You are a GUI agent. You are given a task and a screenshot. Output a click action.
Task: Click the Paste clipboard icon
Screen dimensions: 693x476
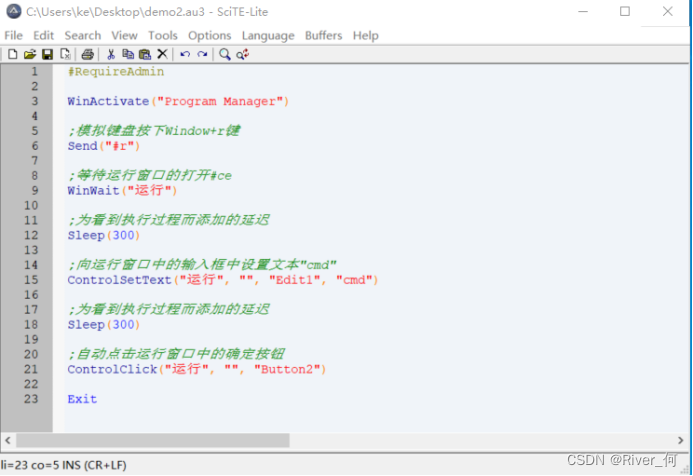click(145, 54)
